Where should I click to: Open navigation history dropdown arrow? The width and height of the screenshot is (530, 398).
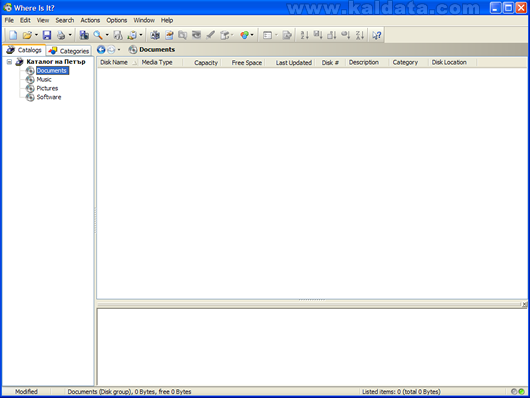(x=119, y=50)
